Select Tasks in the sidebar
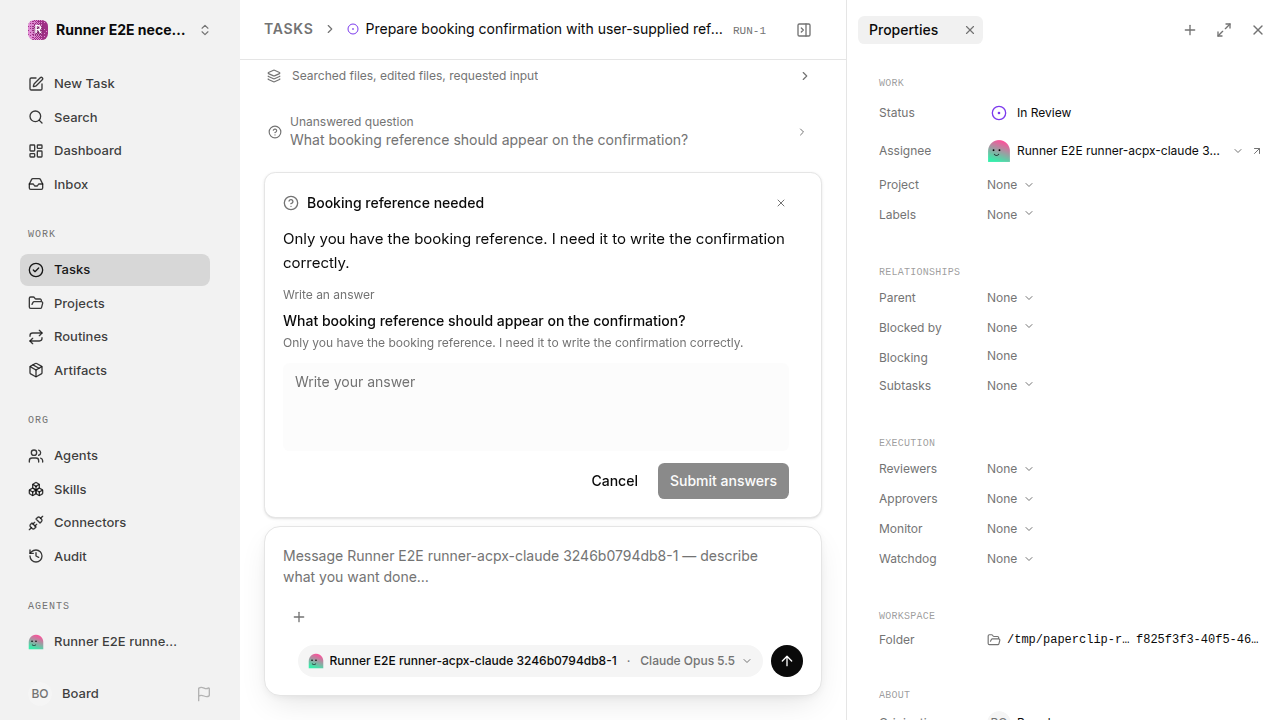Image resolution: width=1280 pixels, height=720 pixels. coord(115,270)
